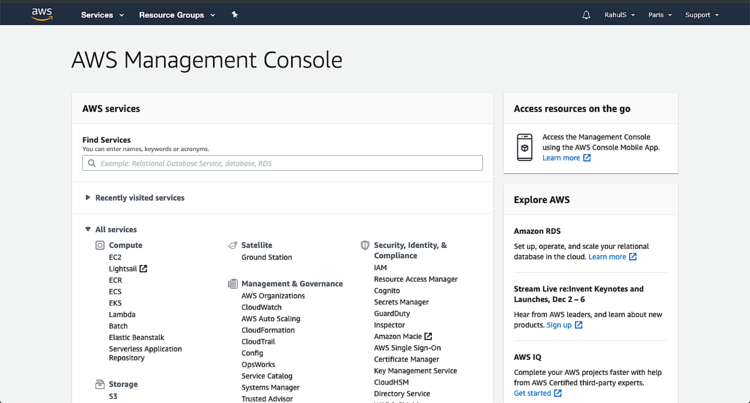
Task: Open the IAM service
Action: 380,268
